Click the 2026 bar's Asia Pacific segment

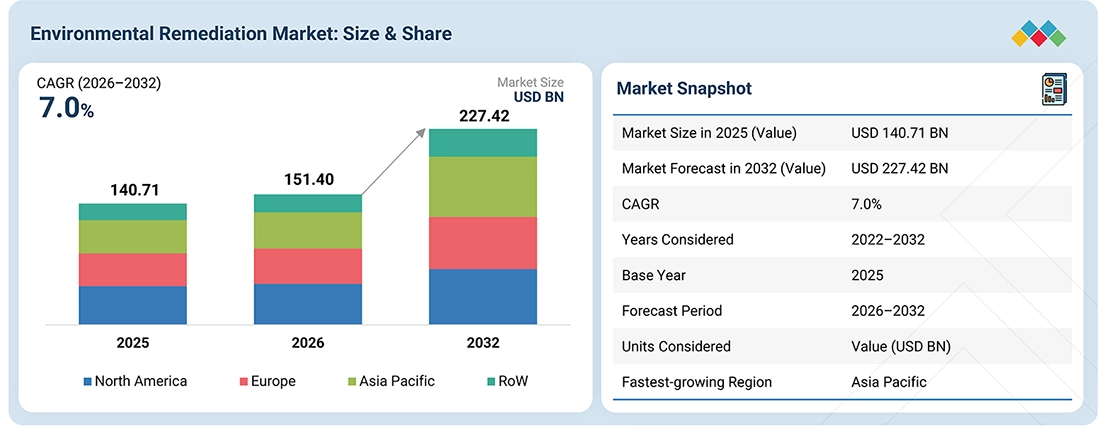click(308, 231)
